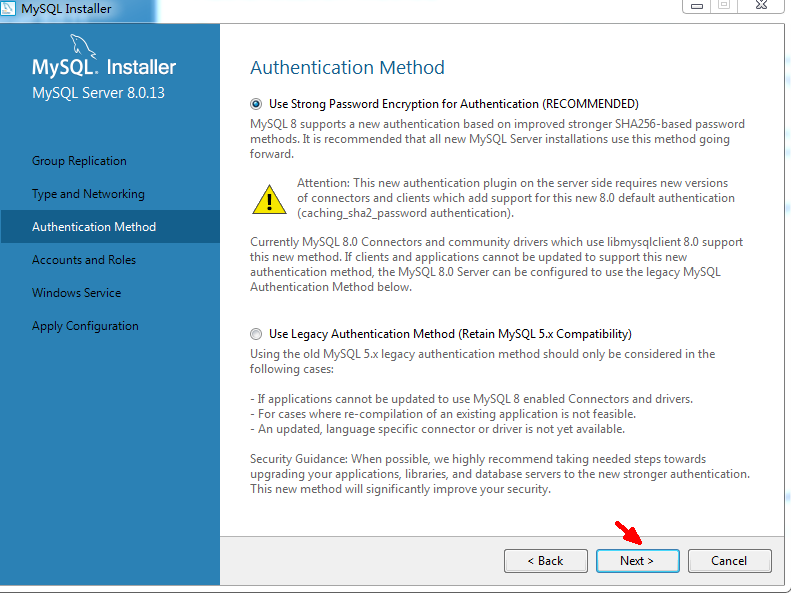The width and height of the screenshot is (791, 593).
Task: Click the 'Security Guidance' paragraph
Action: [500, 474]
